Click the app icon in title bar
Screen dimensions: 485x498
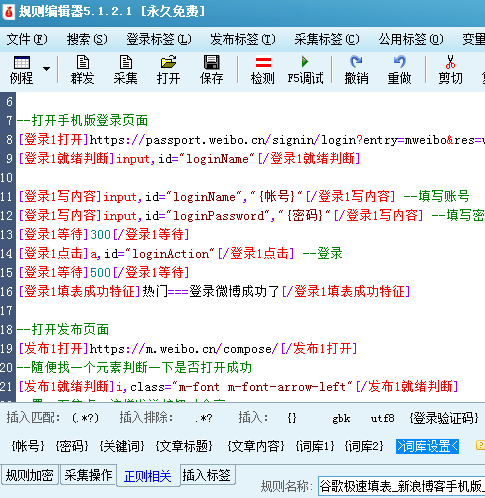8,12
